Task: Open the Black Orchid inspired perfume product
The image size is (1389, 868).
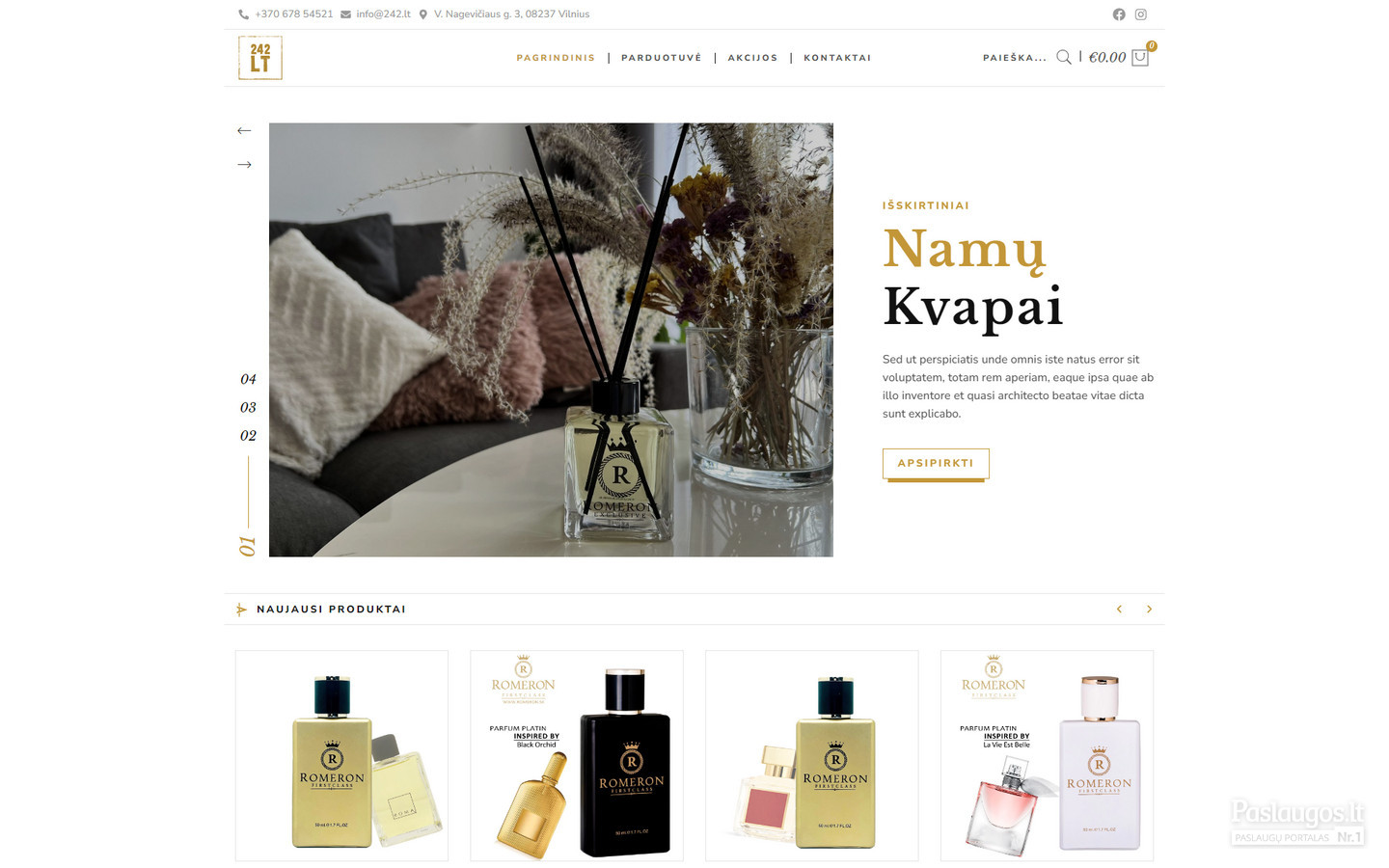Action: click(x=577, y=755)
